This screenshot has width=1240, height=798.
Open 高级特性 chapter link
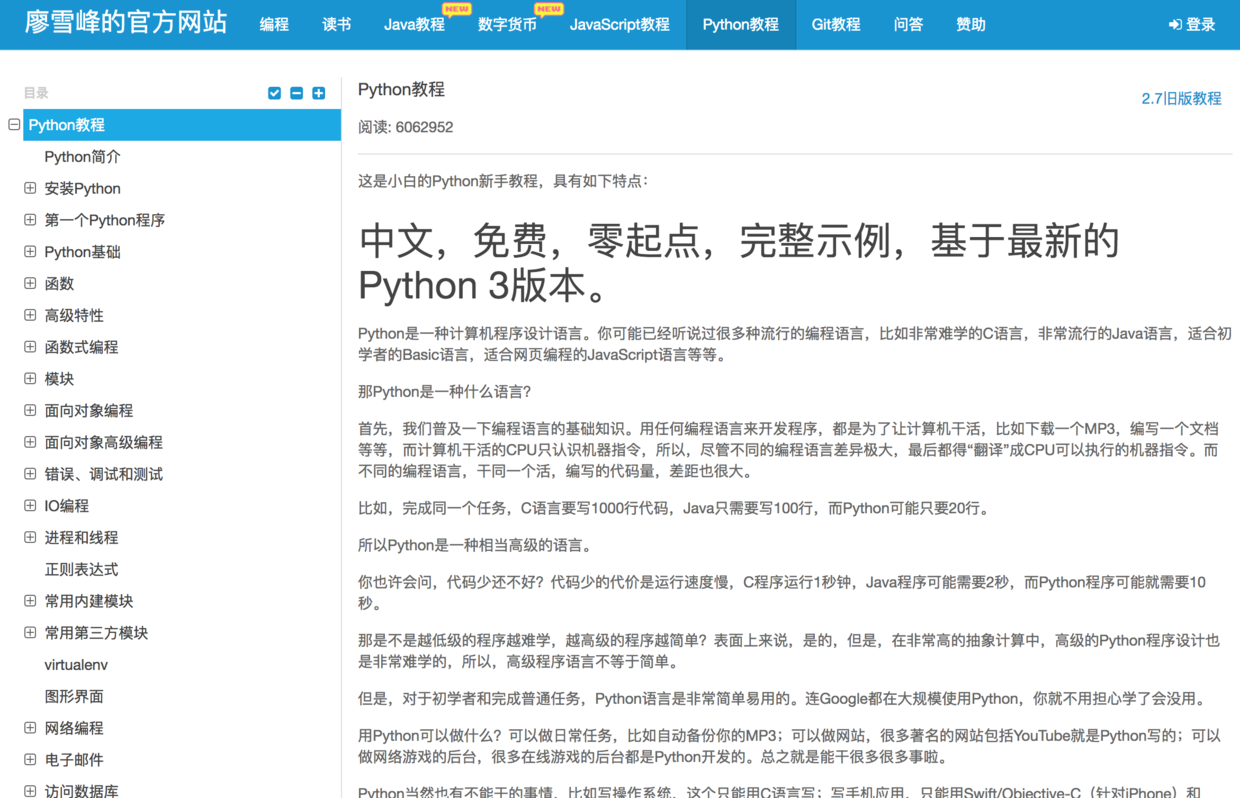pos(74,315)
